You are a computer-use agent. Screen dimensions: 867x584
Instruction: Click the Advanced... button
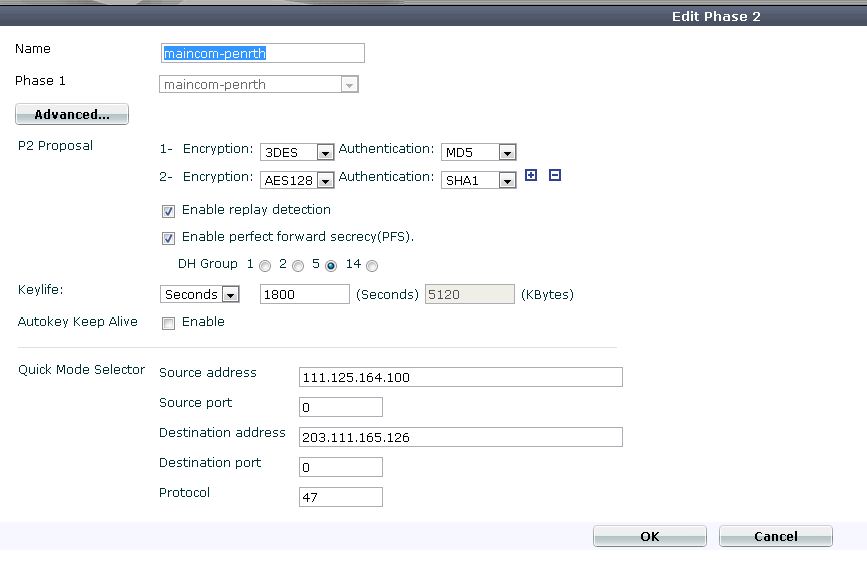(x=72, y=114)
